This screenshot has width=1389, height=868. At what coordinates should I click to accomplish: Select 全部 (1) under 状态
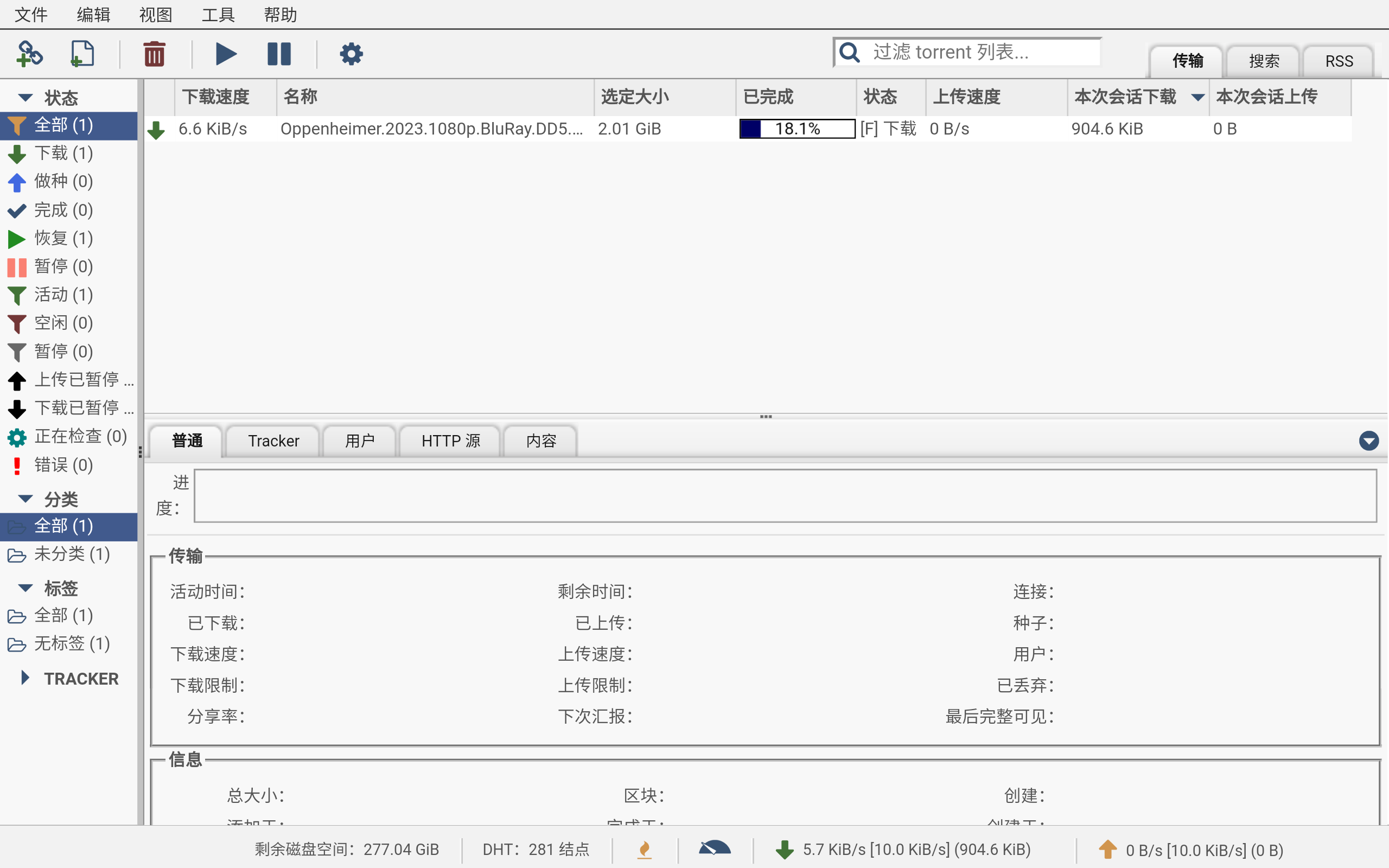69,125
